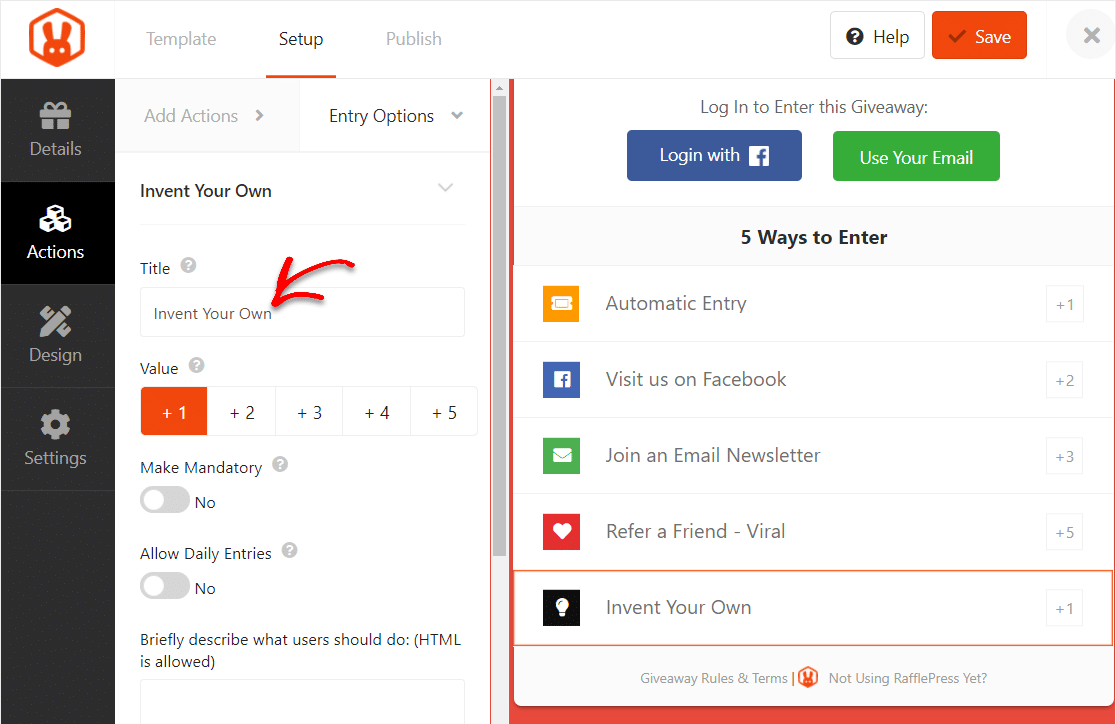Select the +2 entry value
Image resolution: width=1116 pixels, height=724 pixels.
point(241,411)
